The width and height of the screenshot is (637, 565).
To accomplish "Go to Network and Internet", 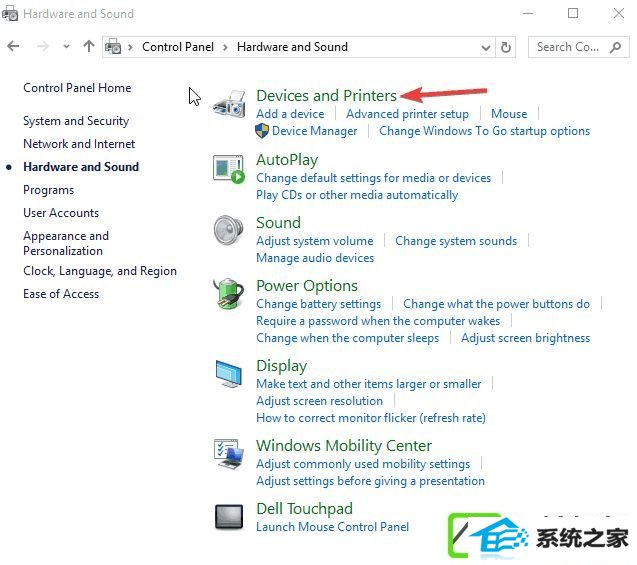I will 79,144.
